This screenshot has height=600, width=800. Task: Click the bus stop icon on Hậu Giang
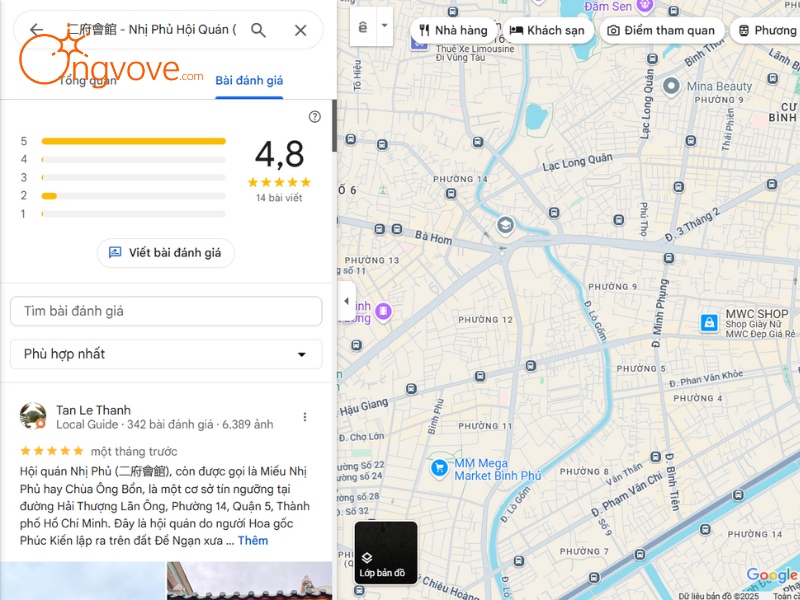point(411,389)
